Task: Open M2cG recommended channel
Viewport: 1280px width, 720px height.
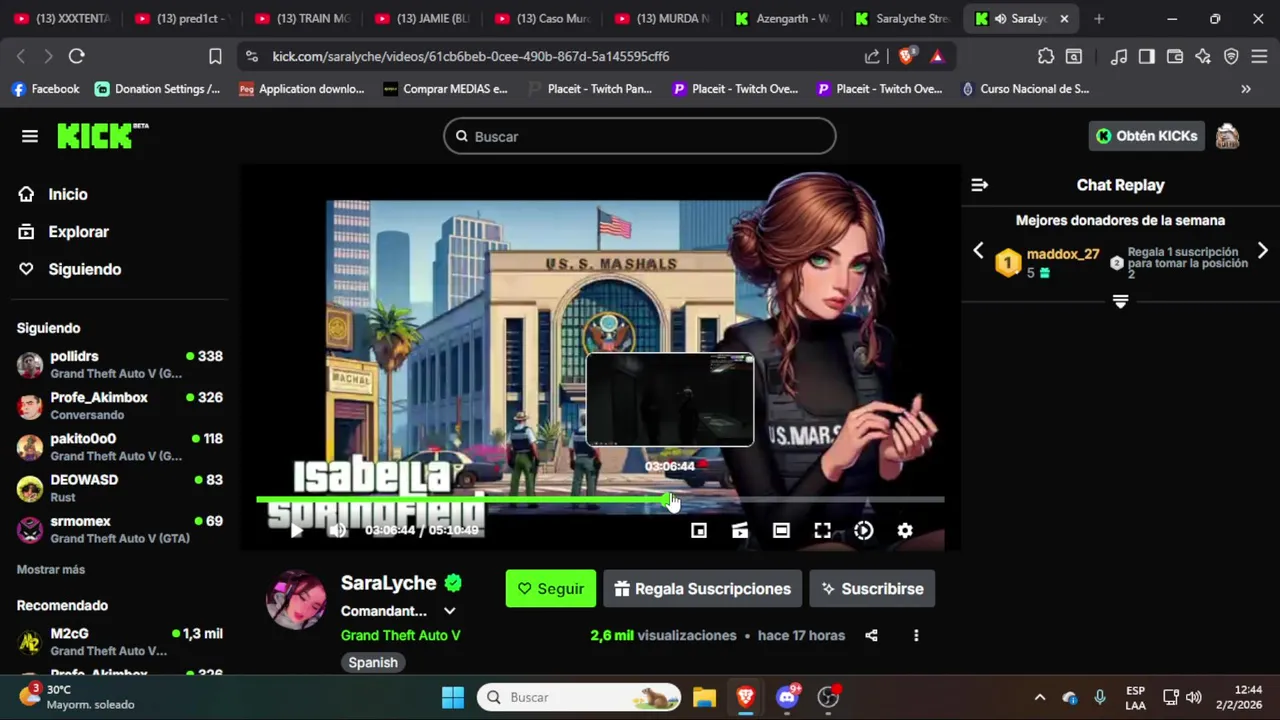Action: coord(120,641)
